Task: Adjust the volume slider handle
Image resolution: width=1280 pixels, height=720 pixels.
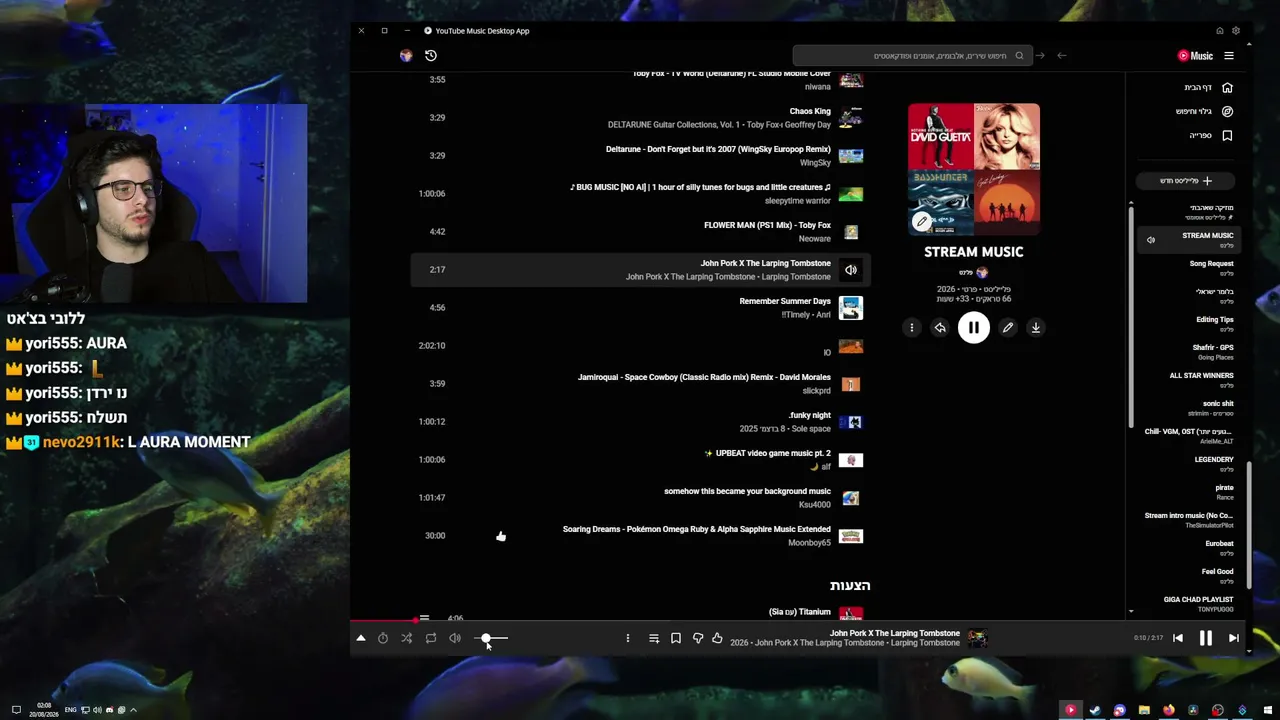Action: (486, 638)
